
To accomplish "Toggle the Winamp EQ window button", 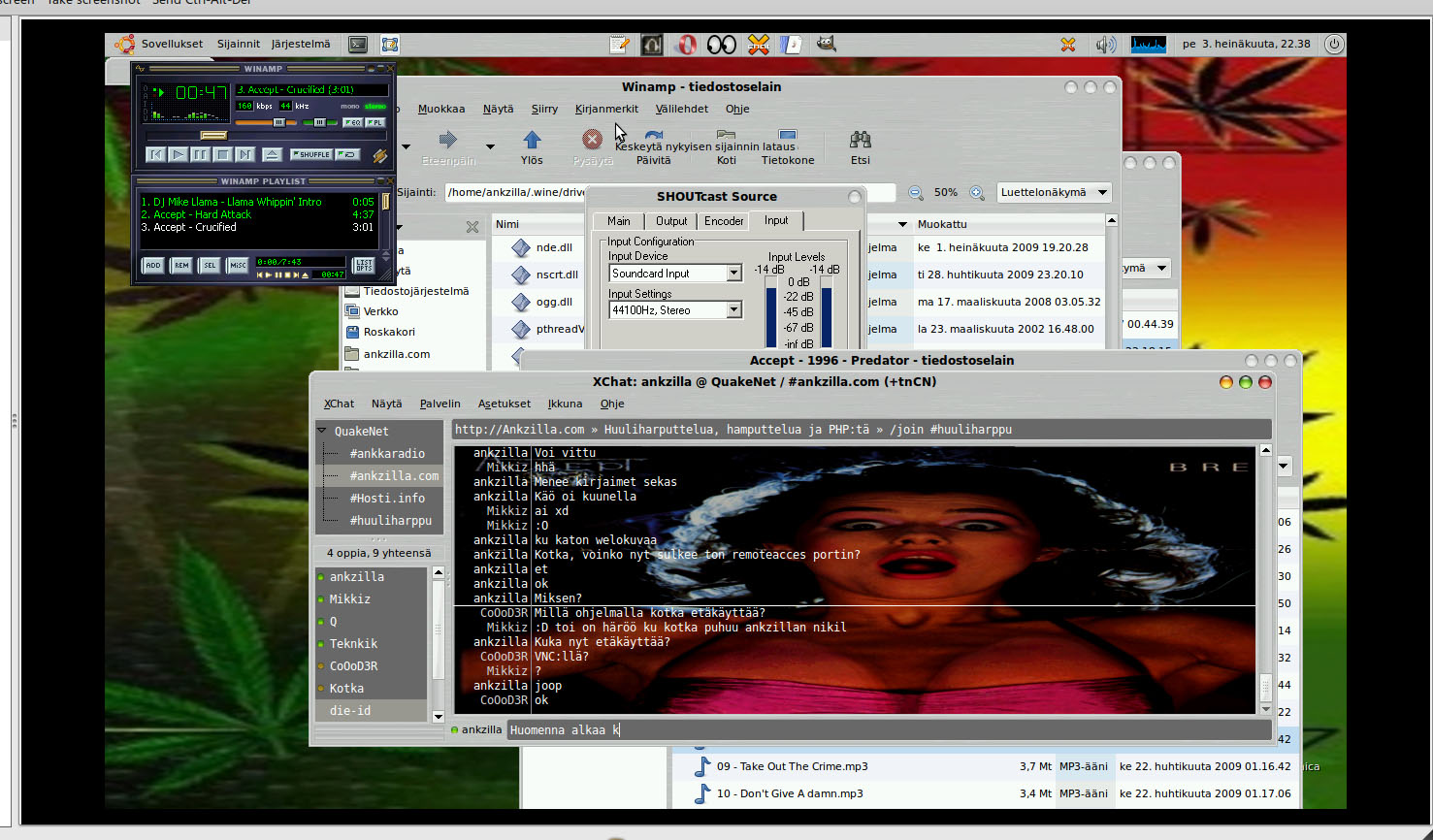I will (352, 122).
